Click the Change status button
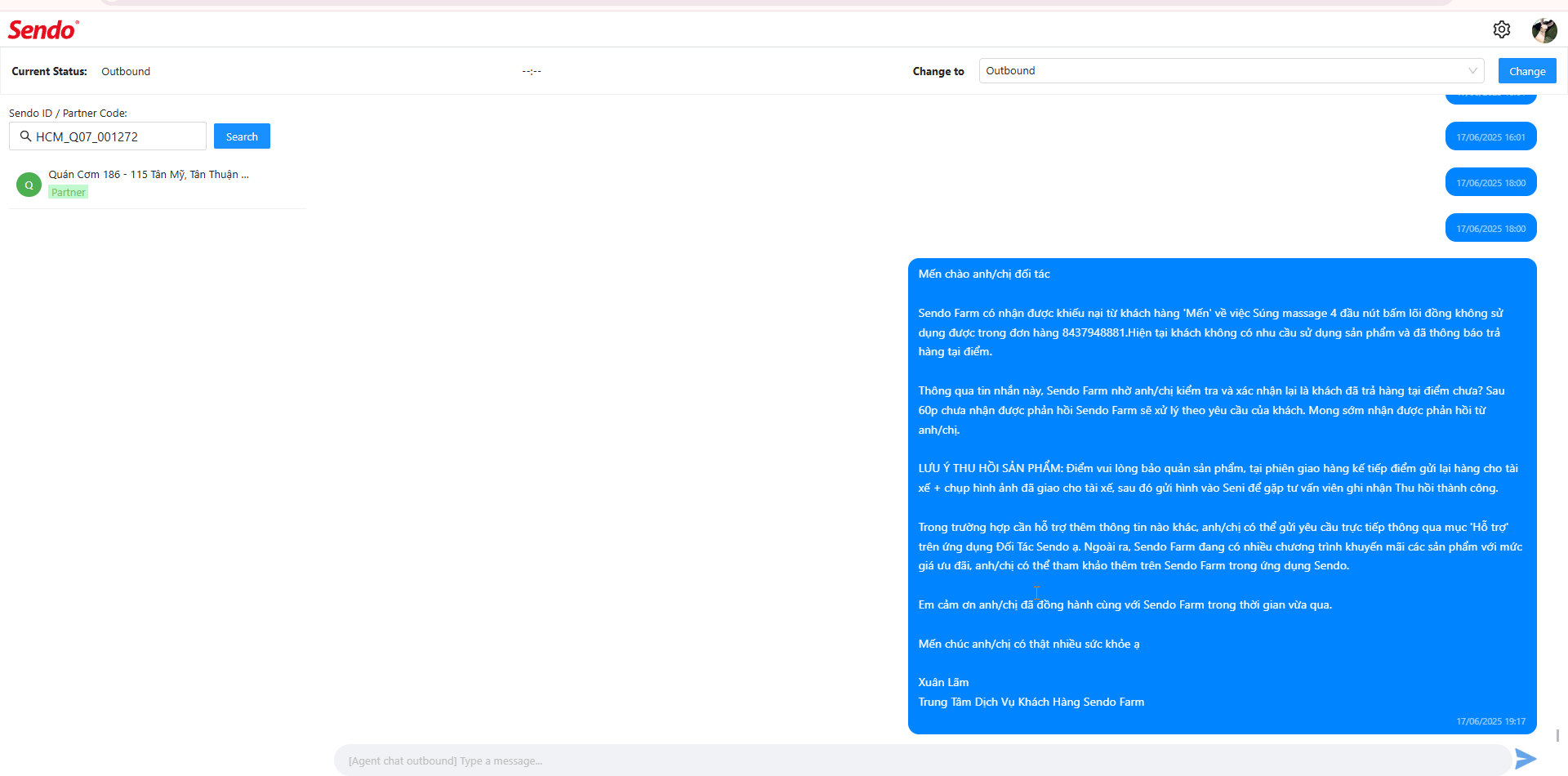The height and width of the screenshot is (776, 1568). [1527, 71]
